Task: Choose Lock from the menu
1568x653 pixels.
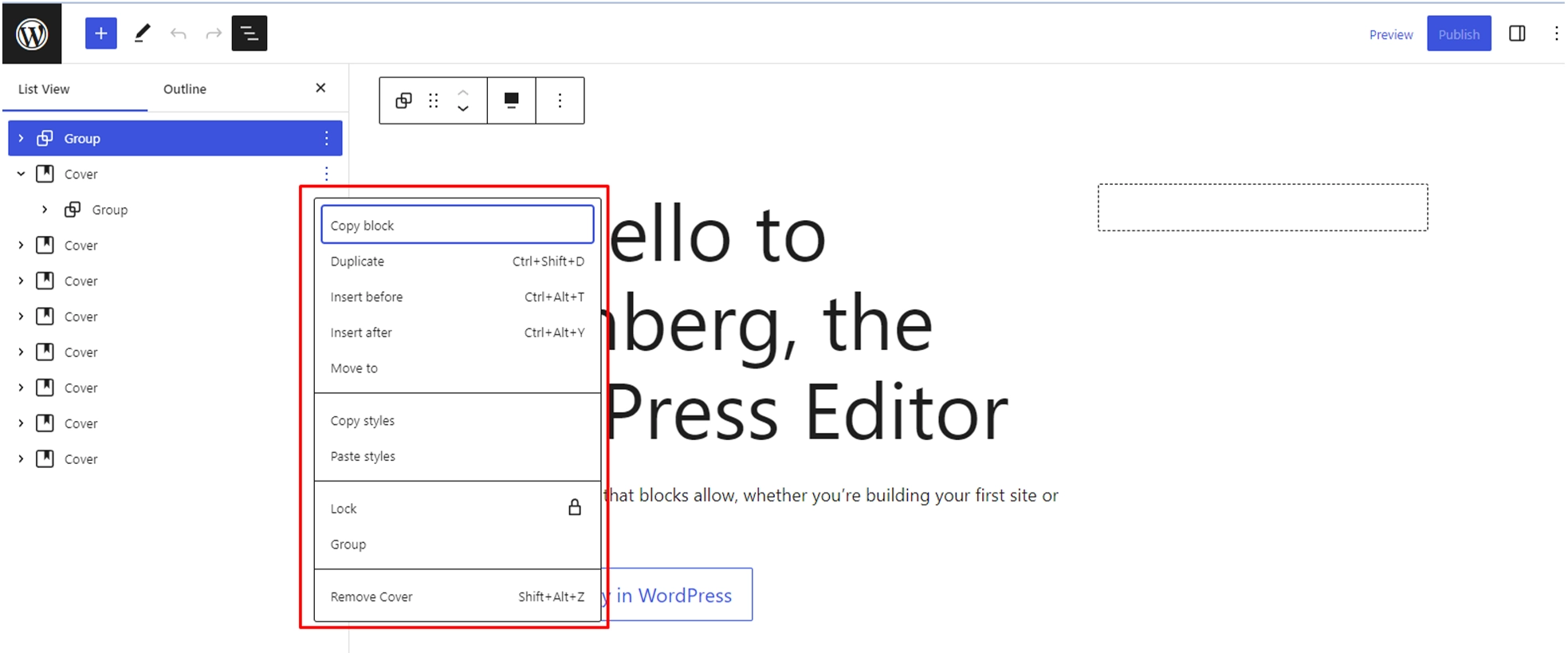Action: (458, 509)
